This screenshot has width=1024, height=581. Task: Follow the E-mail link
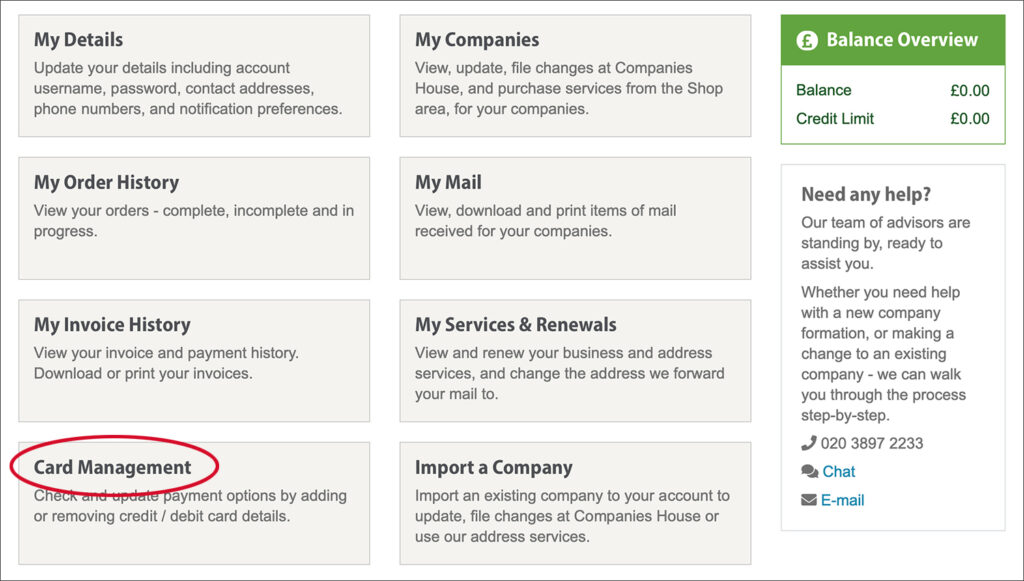pos(843,500)
